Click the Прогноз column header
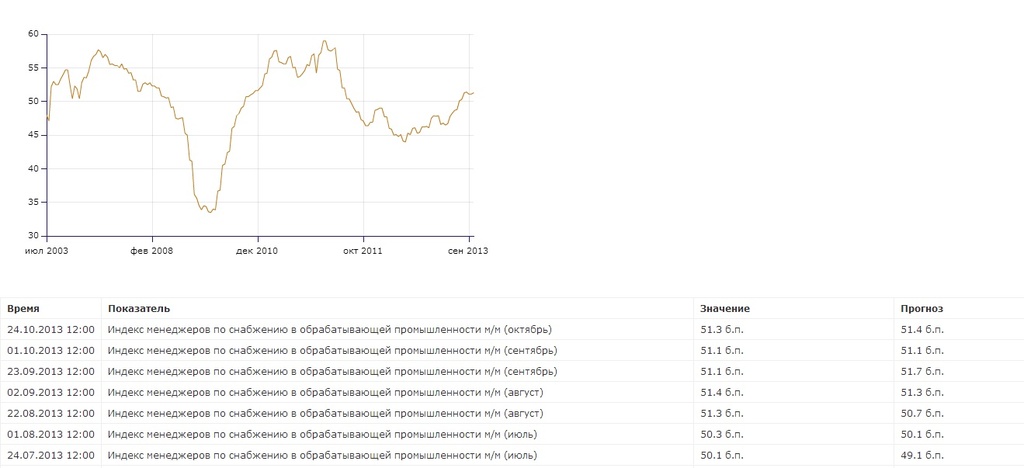 [x=922, y=309]
